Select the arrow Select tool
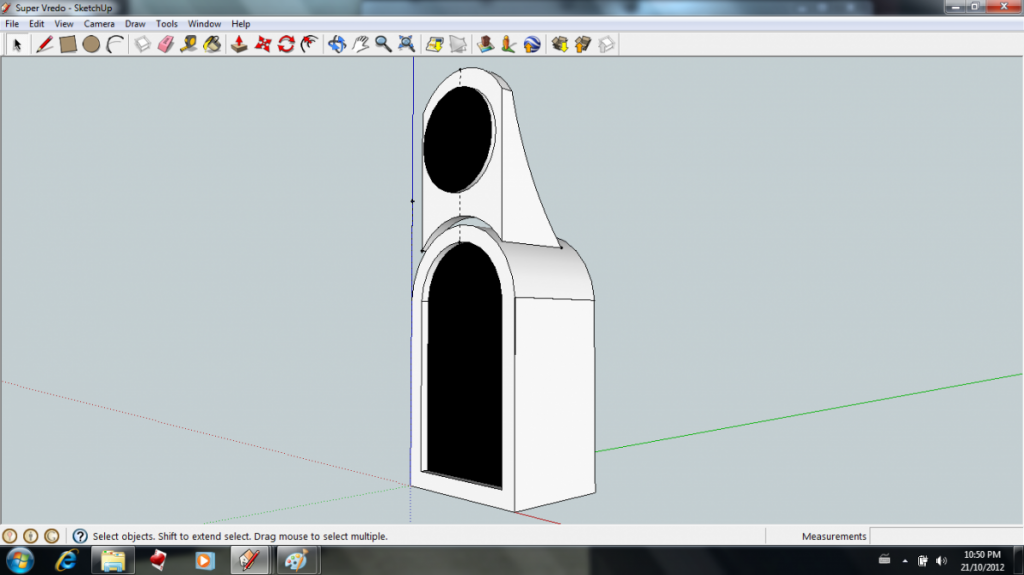This screenshot has height=575, width=1024. tap(17, 44)
